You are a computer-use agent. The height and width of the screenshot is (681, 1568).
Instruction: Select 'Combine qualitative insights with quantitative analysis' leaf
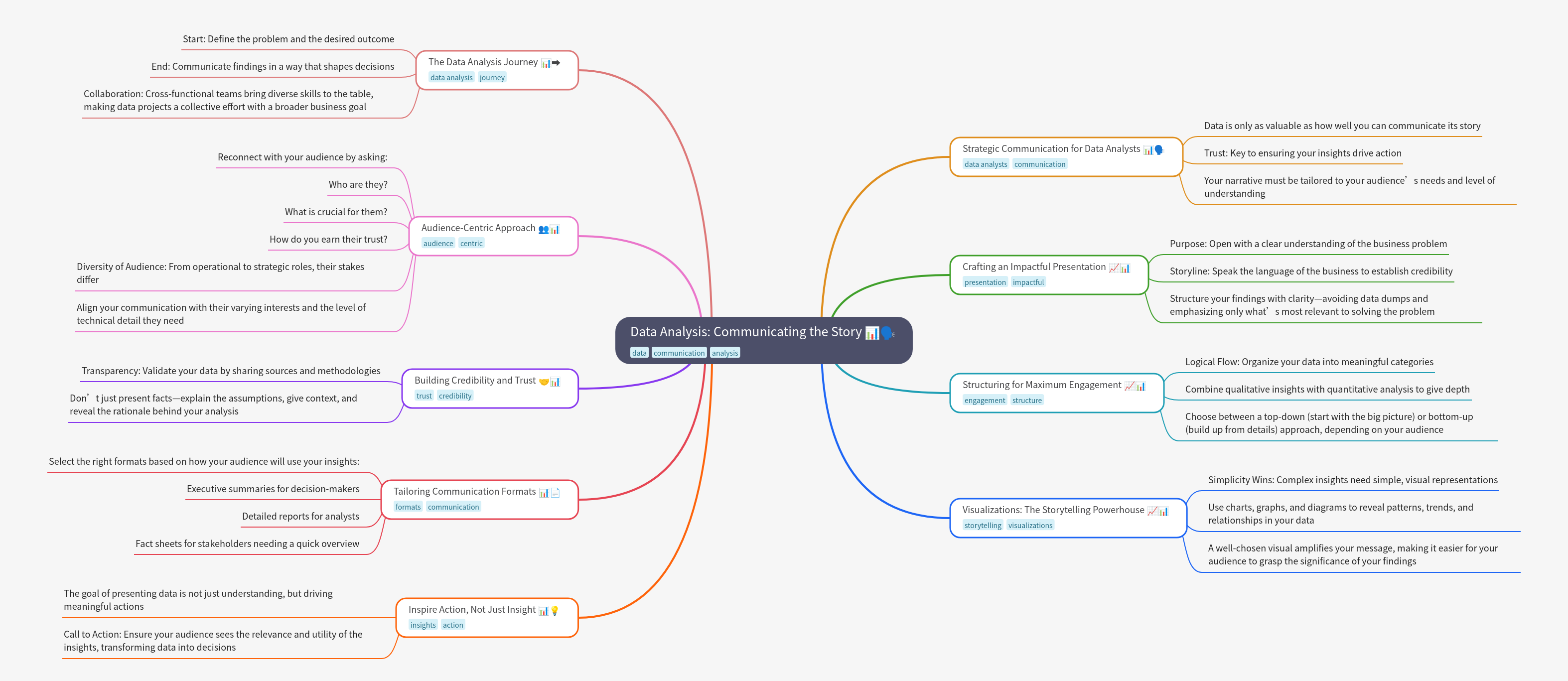coord(1327,390)
